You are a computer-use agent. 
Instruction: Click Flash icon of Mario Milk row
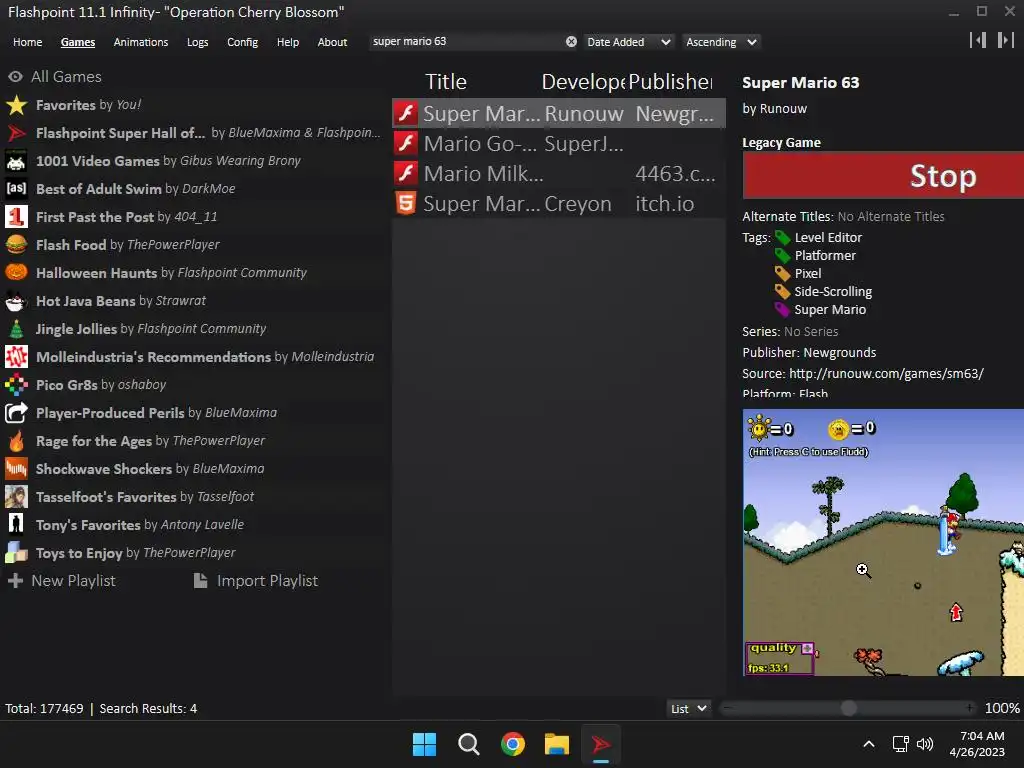pyautogui.click(x=406, y=173)
